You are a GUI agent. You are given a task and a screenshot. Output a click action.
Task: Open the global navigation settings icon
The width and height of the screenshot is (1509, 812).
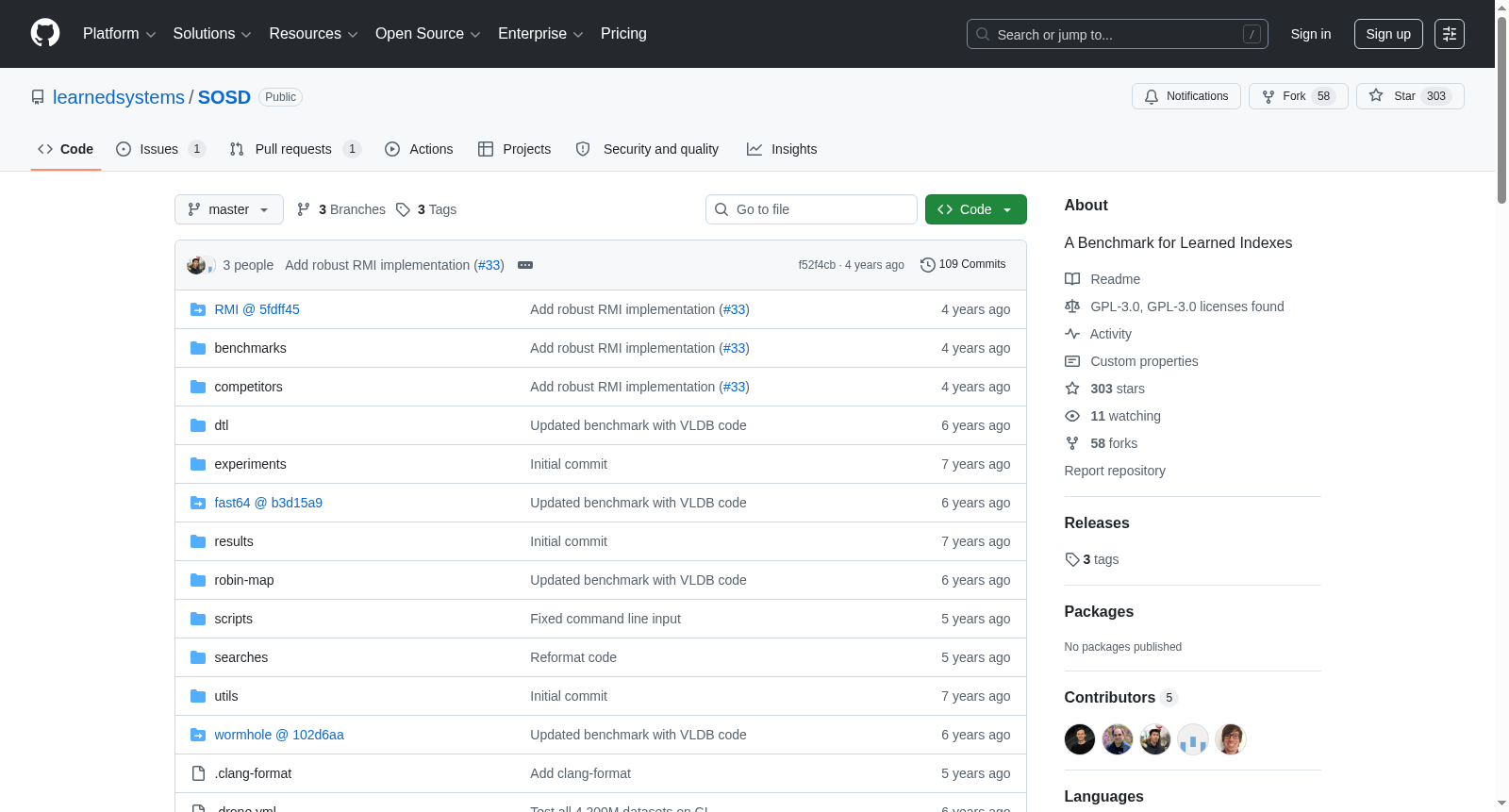click(1450, 34)
